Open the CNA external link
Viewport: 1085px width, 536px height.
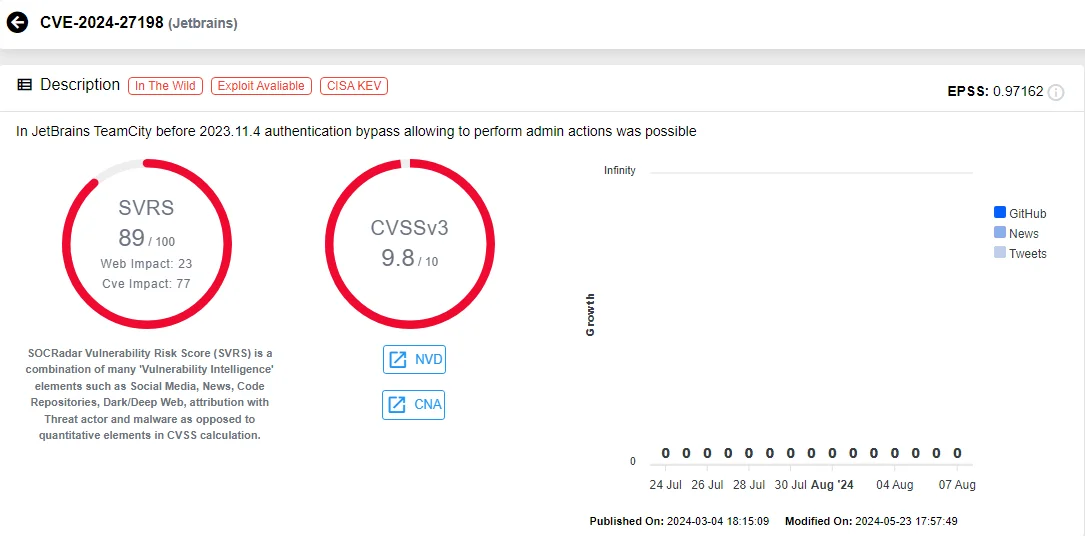click(414, 405)
